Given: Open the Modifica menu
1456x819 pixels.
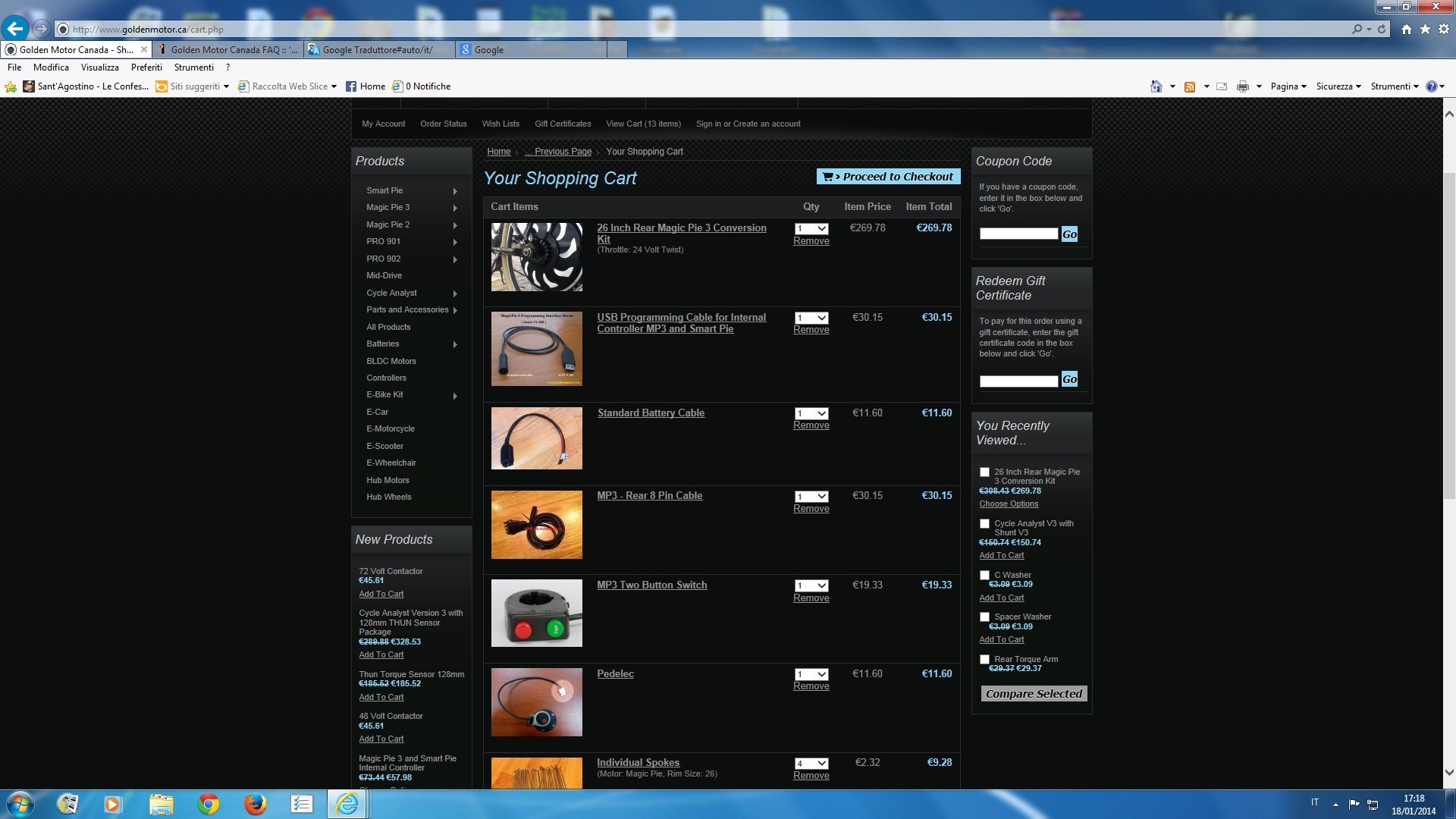Looking at the screenshot, I should 51,67.
